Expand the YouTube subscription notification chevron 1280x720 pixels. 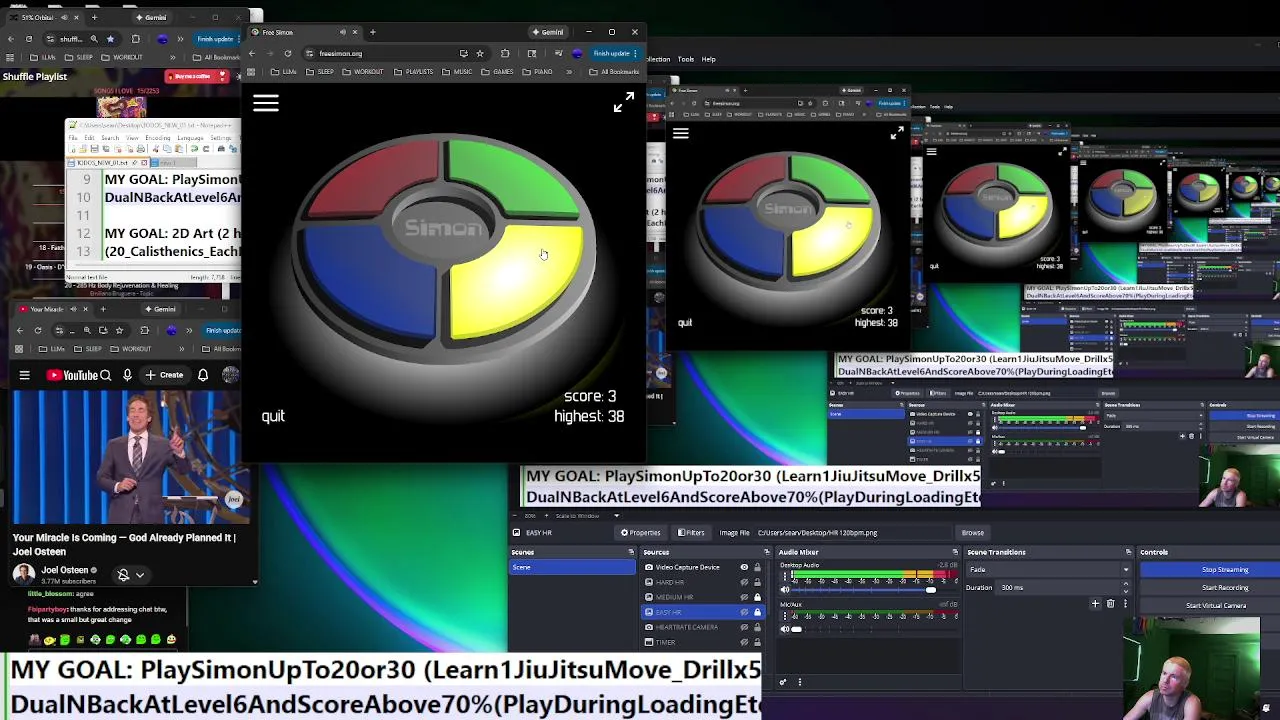(140, 575)
